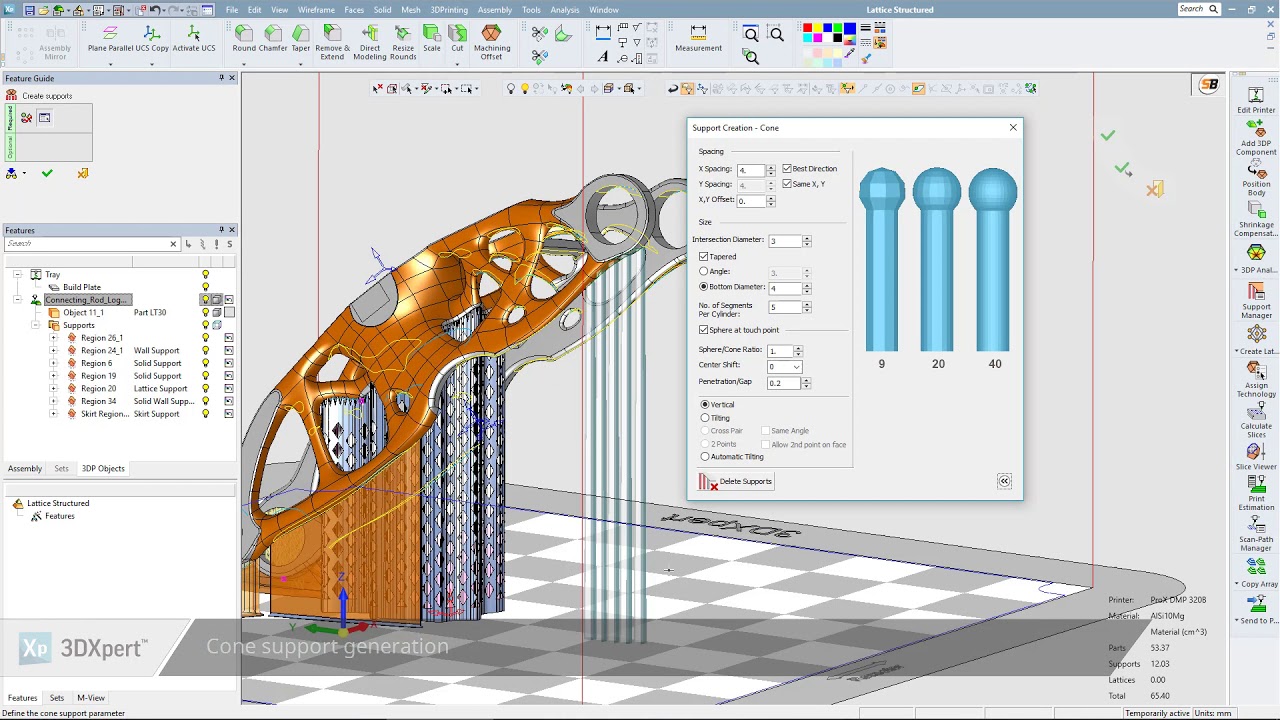Select Bottom Diameter radio button
The width and height of the screenshot is (1280, 720).
tap(704, 287)
